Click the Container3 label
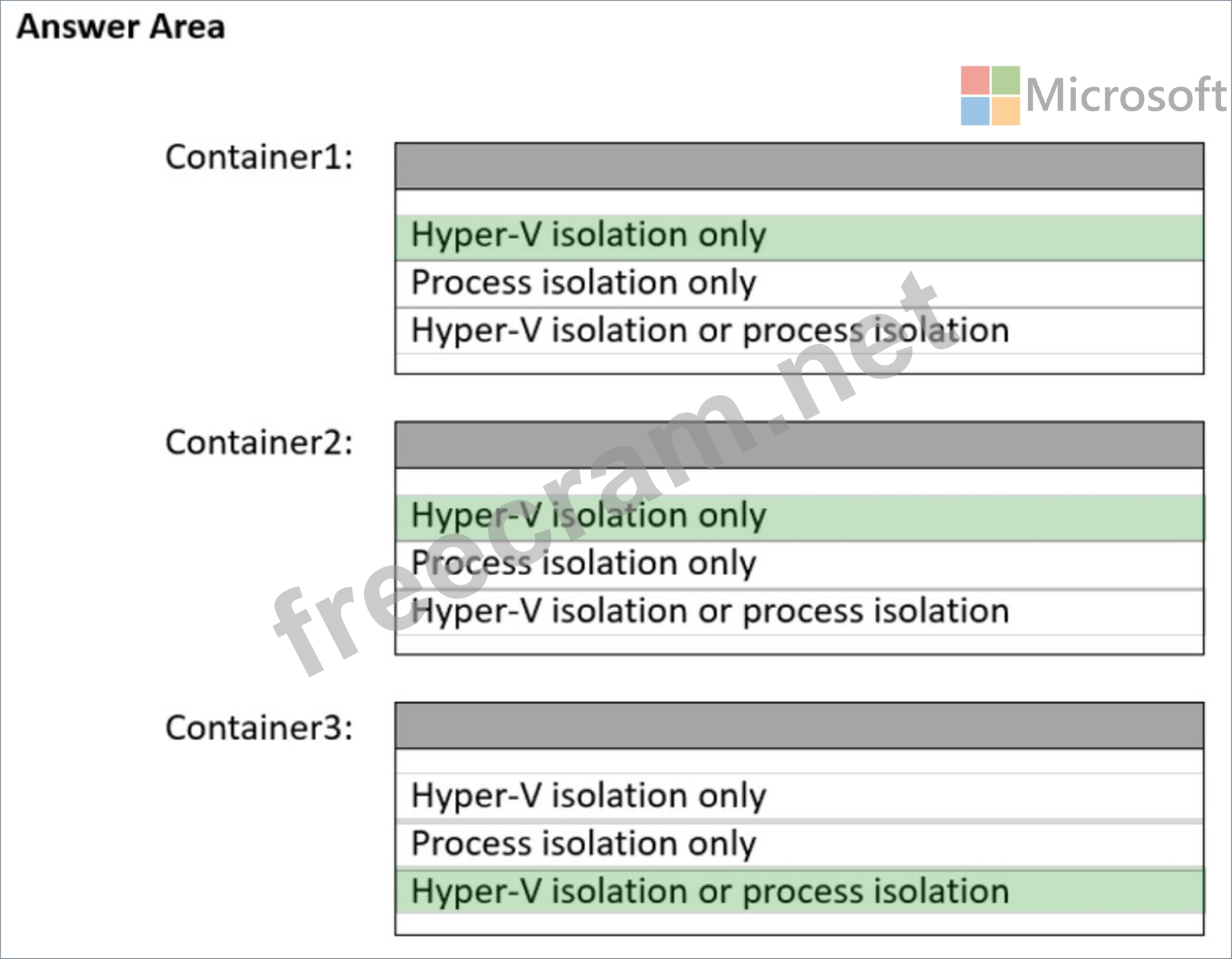Image resolution: width=1232 pixels, height=959 pixels. pyautogui.click(x=259, y=728)
